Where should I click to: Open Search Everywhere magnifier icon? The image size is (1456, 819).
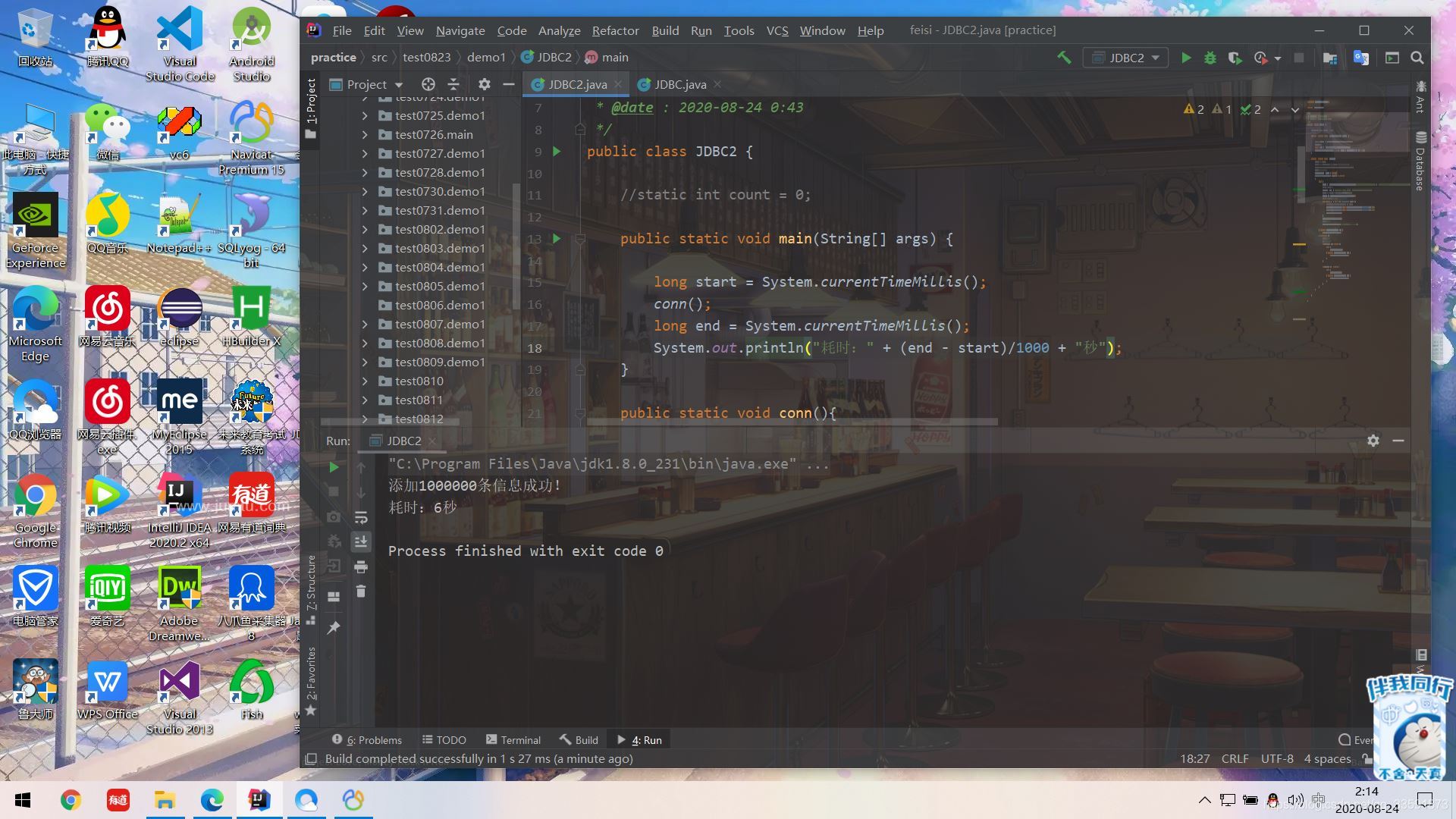(x=1417, y=58)
